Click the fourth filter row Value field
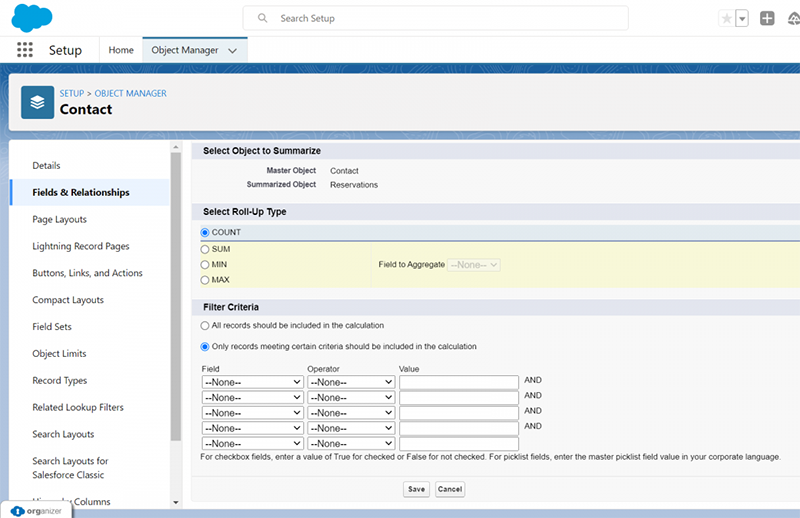This screenshot has width=800, height=518. [459, 428]
